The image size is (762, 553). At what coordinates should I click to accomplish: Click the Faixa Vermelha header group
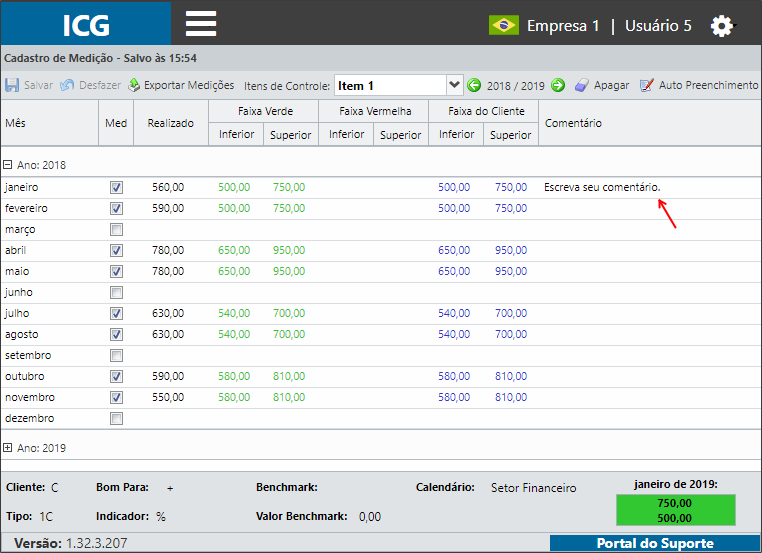click(375, 111)
